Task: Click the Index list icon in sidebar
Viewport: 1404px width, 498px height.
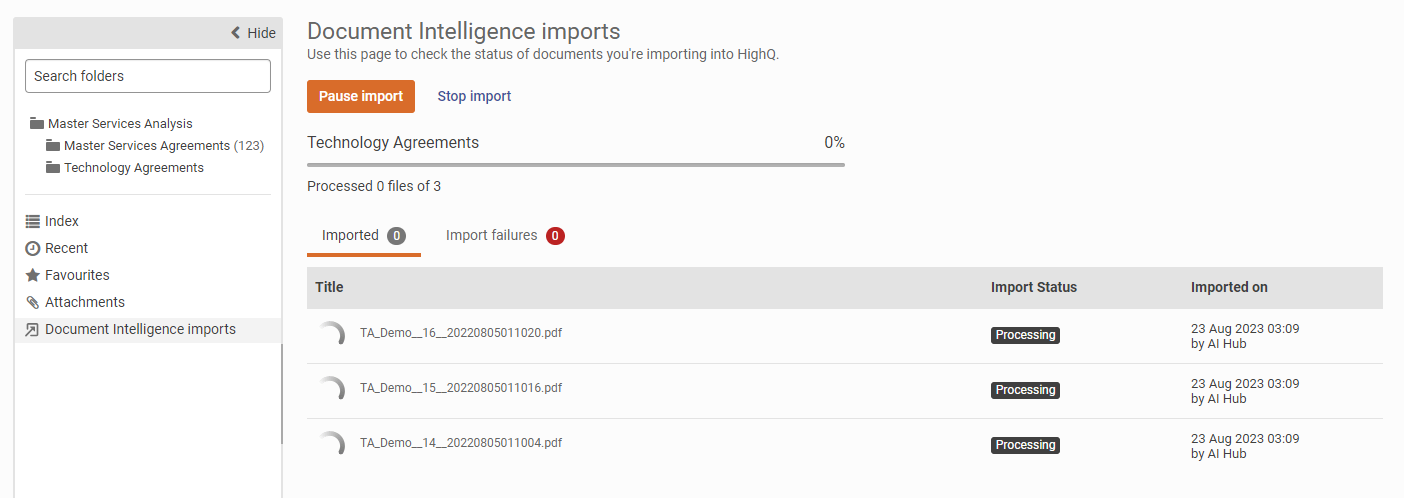Action: [32, 221]
